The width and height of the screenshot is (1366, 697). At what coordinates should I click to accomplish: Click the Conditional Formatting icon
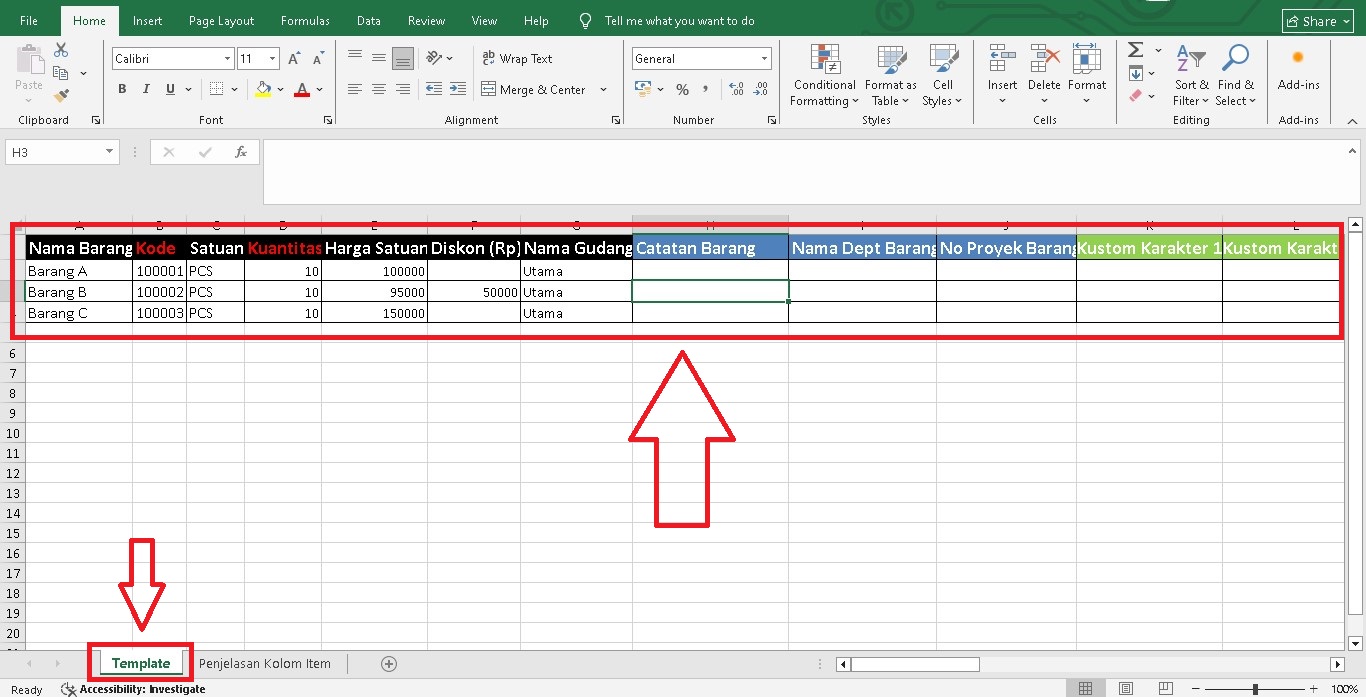tap(824, 61)
